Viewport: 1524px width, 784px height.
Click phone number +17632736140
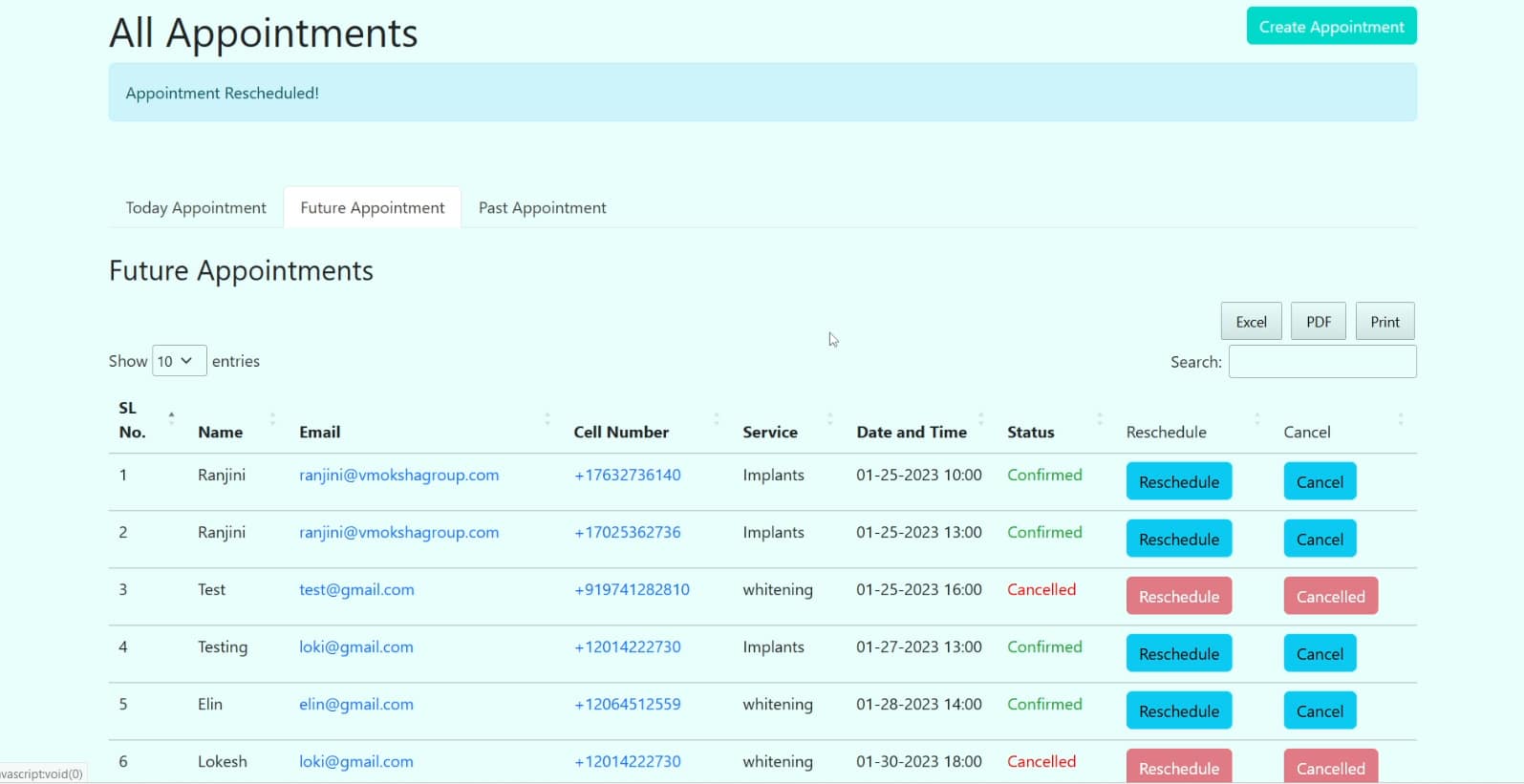pyautogui.click(x=628, y=476)
